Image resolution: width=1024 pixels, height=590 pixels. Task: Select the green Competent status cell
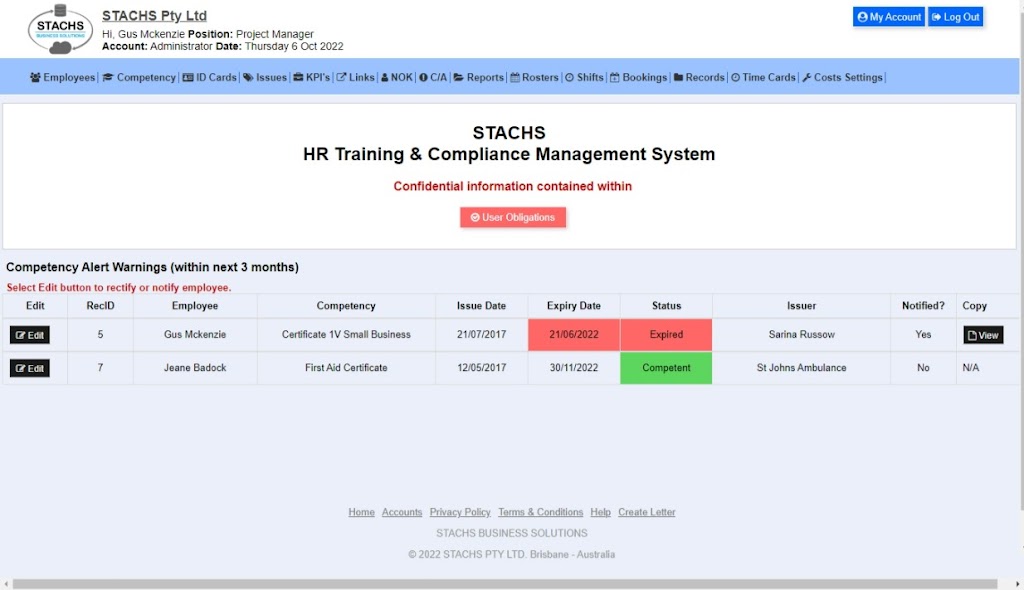coord(666,368)
